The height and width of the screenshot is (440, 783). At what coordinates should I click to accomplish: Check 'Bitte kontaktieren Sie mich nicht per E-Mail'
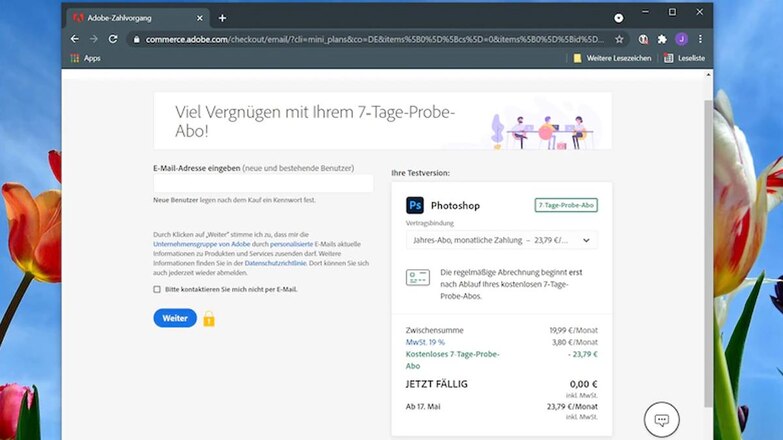click(157, 289)
